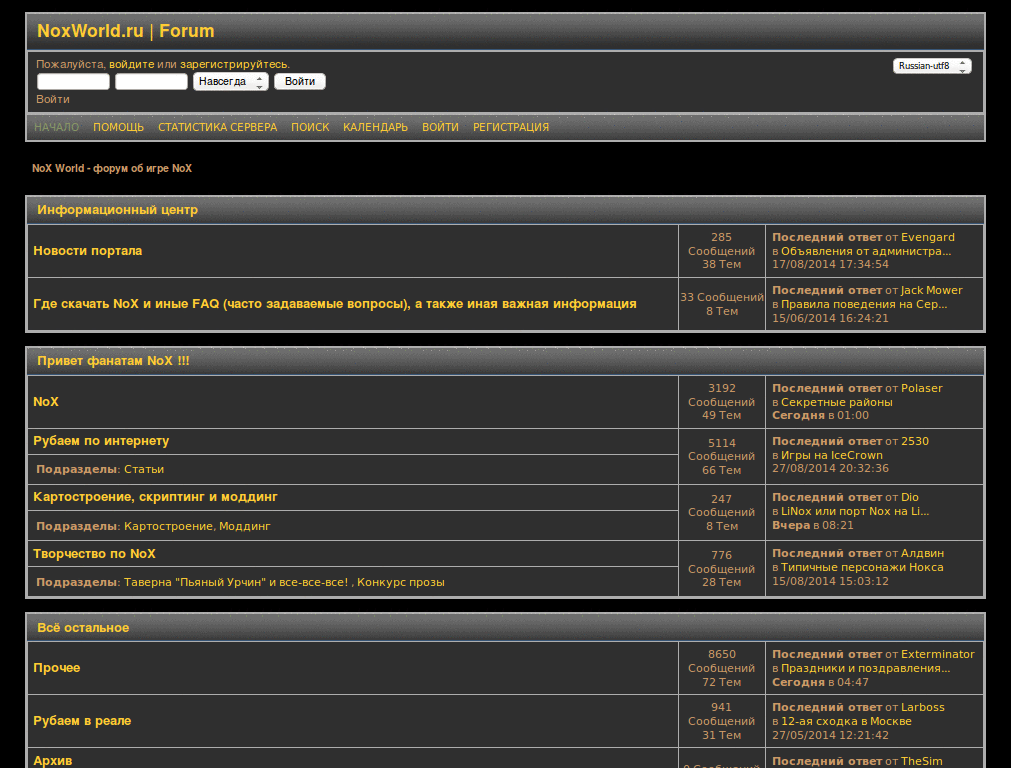Open user profile 'Evengard'

pos(927,237)
